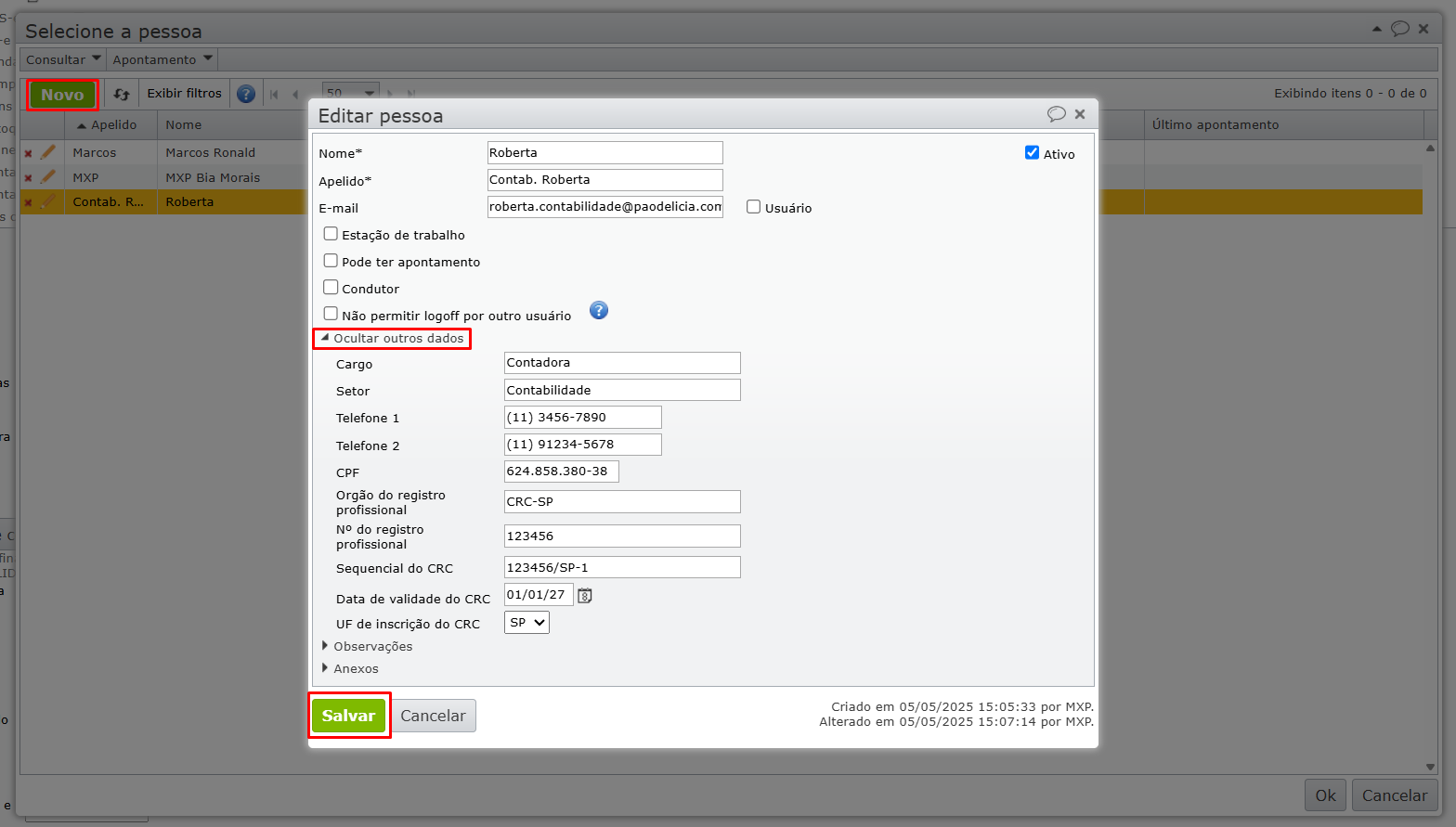The width and height of the screenshot is (1456, 827).
Task: Close the Editar pessoa dialog
Action: (1080, 114)
